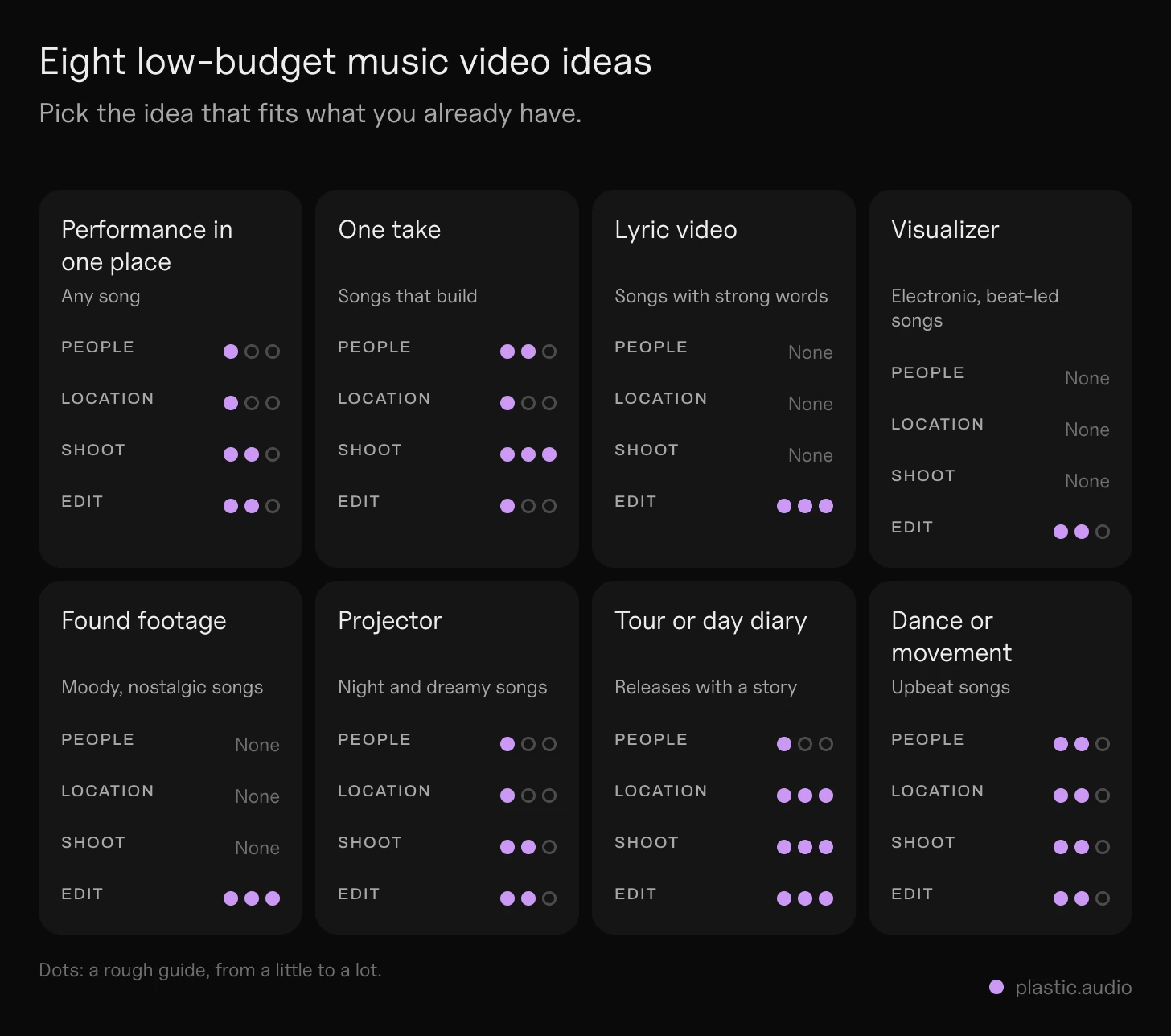Click the "Songs that build" description
The width and height of the screenshot is (1171, 1036).
click(x=407, y=296)
